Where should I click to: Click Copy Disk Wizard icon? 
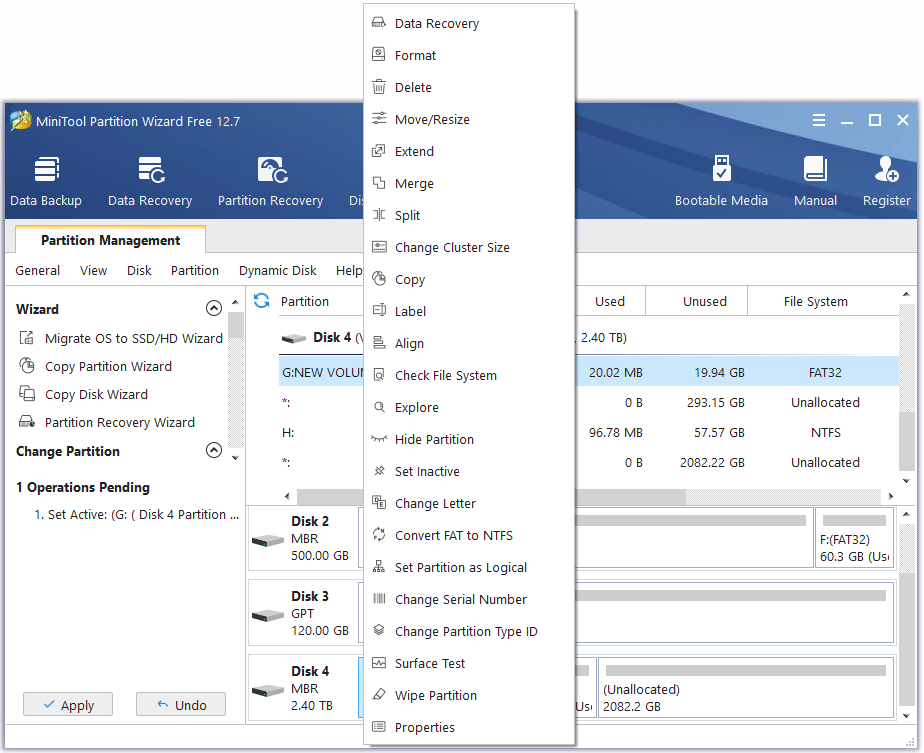27,394
